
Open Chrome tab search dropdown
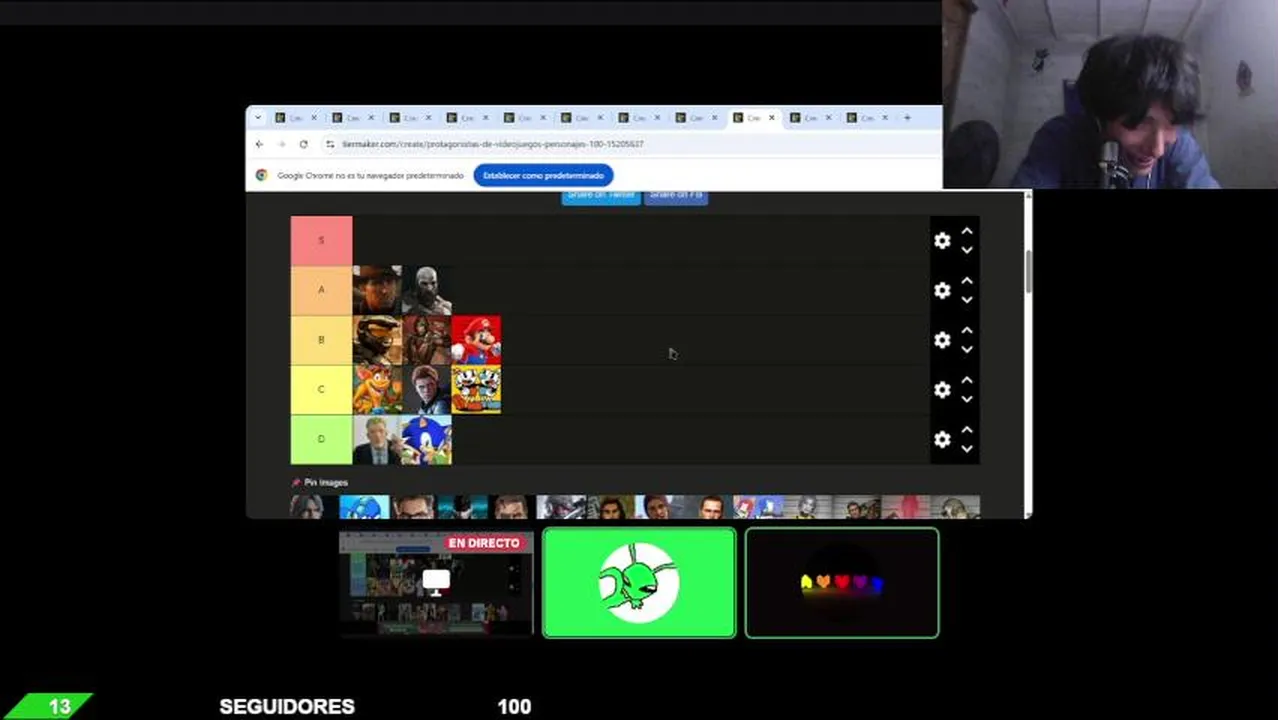click(x=258, y=118)
